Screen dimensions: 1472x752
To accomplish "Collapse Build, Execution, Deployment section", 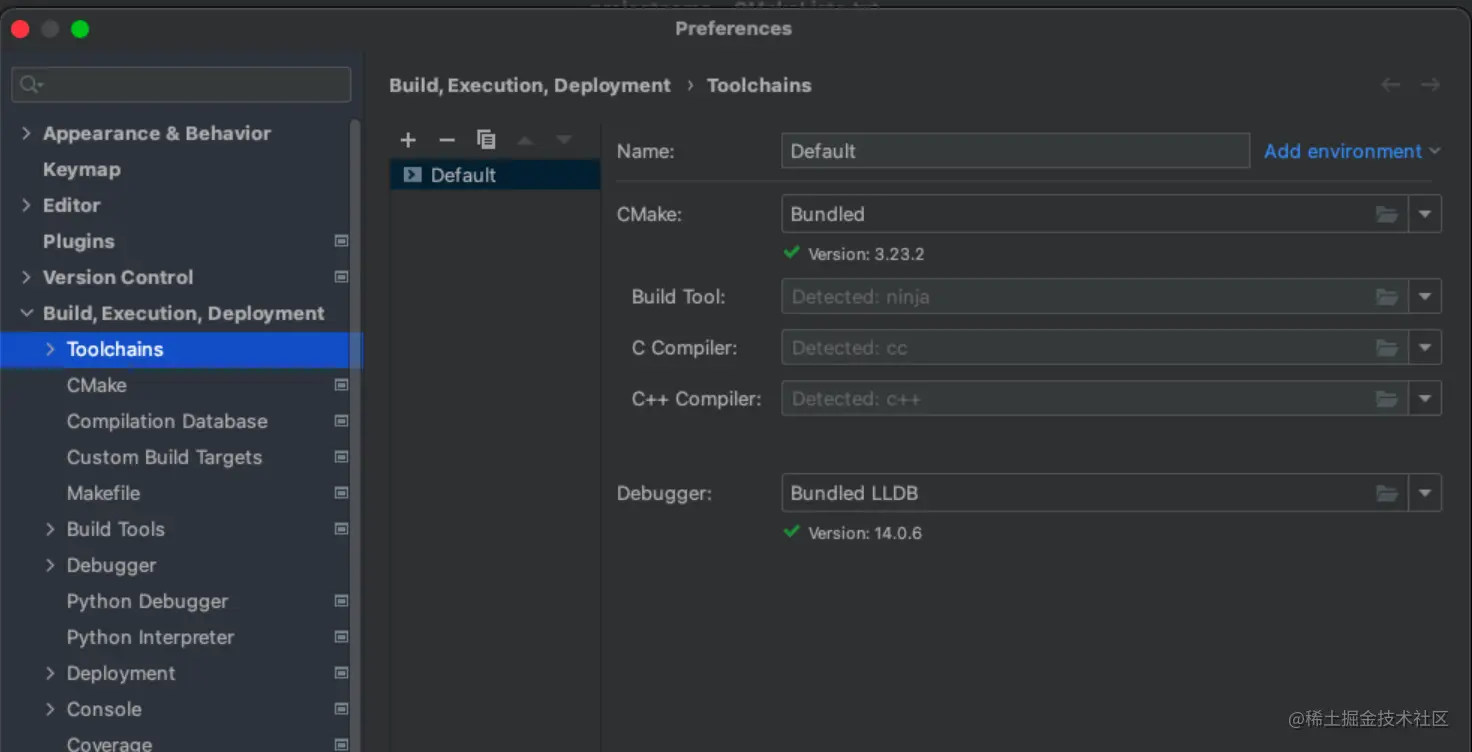I will pos(26,313).
